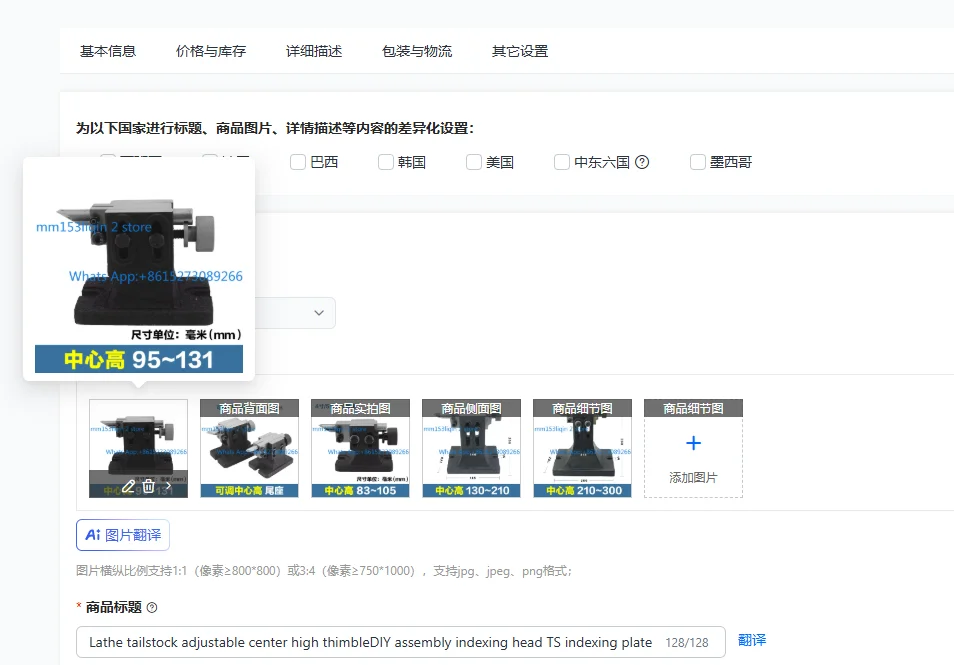Check the 中东六国 checkbox

coord(562,162)
